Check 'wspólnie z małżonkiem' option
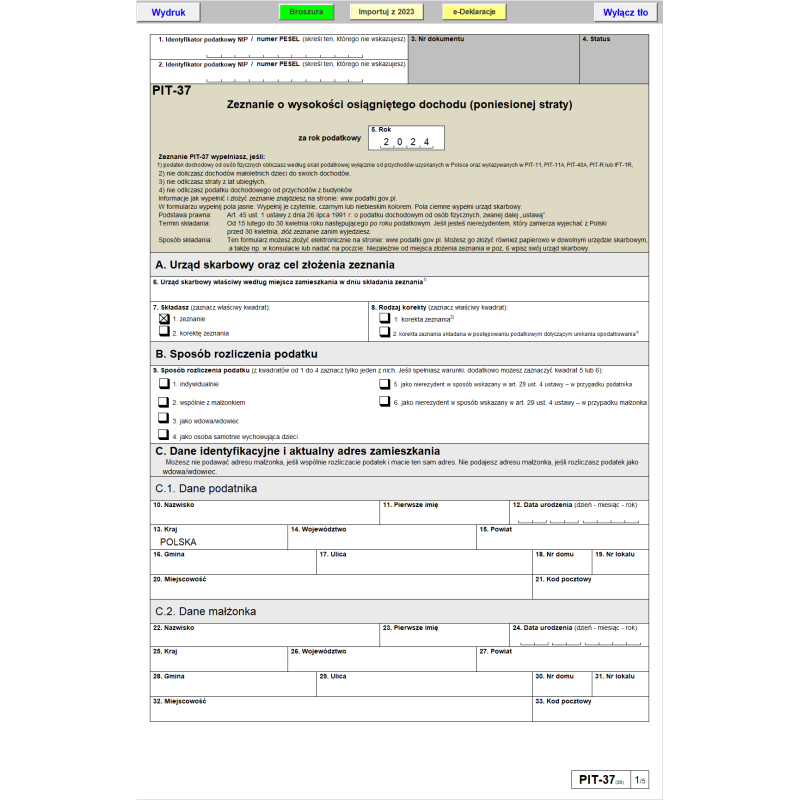800x800 pixels. 164,401
